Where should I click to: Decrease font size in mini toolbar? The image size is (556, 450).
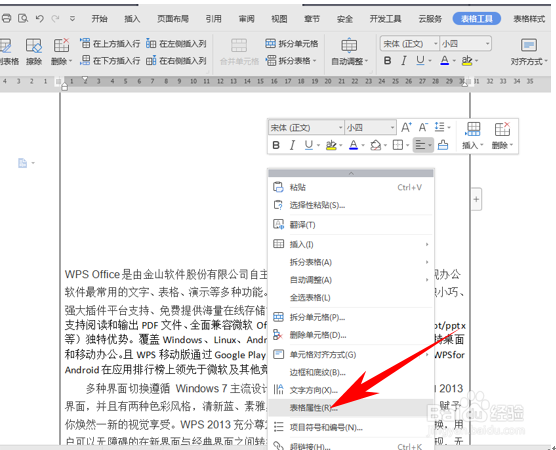point(423,127)
